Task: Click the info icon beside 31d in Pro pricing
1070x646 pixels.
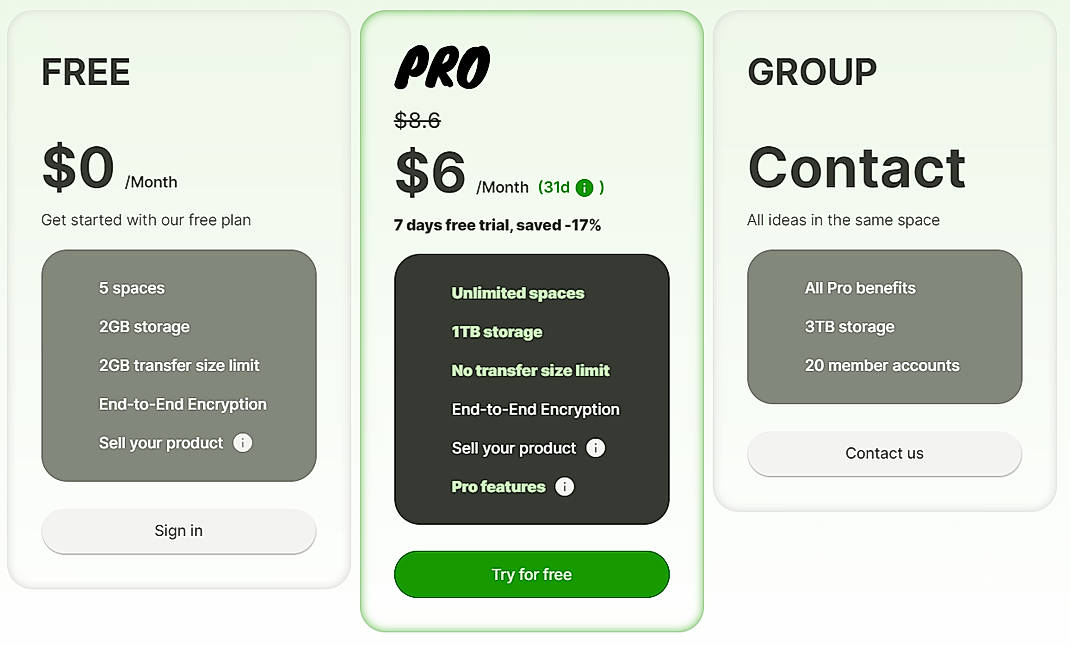Action: click(585, 187)
